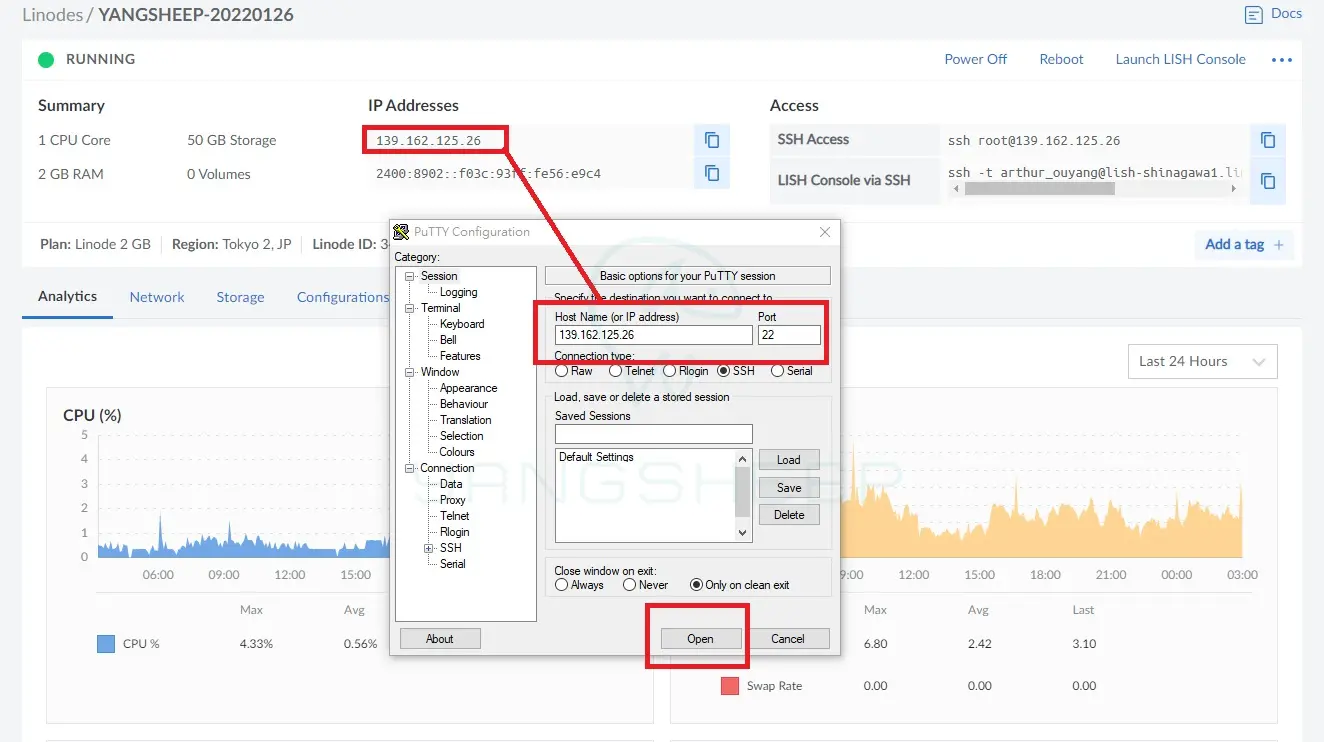Collapse the Terminal tree node
Screen dimensions: 1324x742
410,308
